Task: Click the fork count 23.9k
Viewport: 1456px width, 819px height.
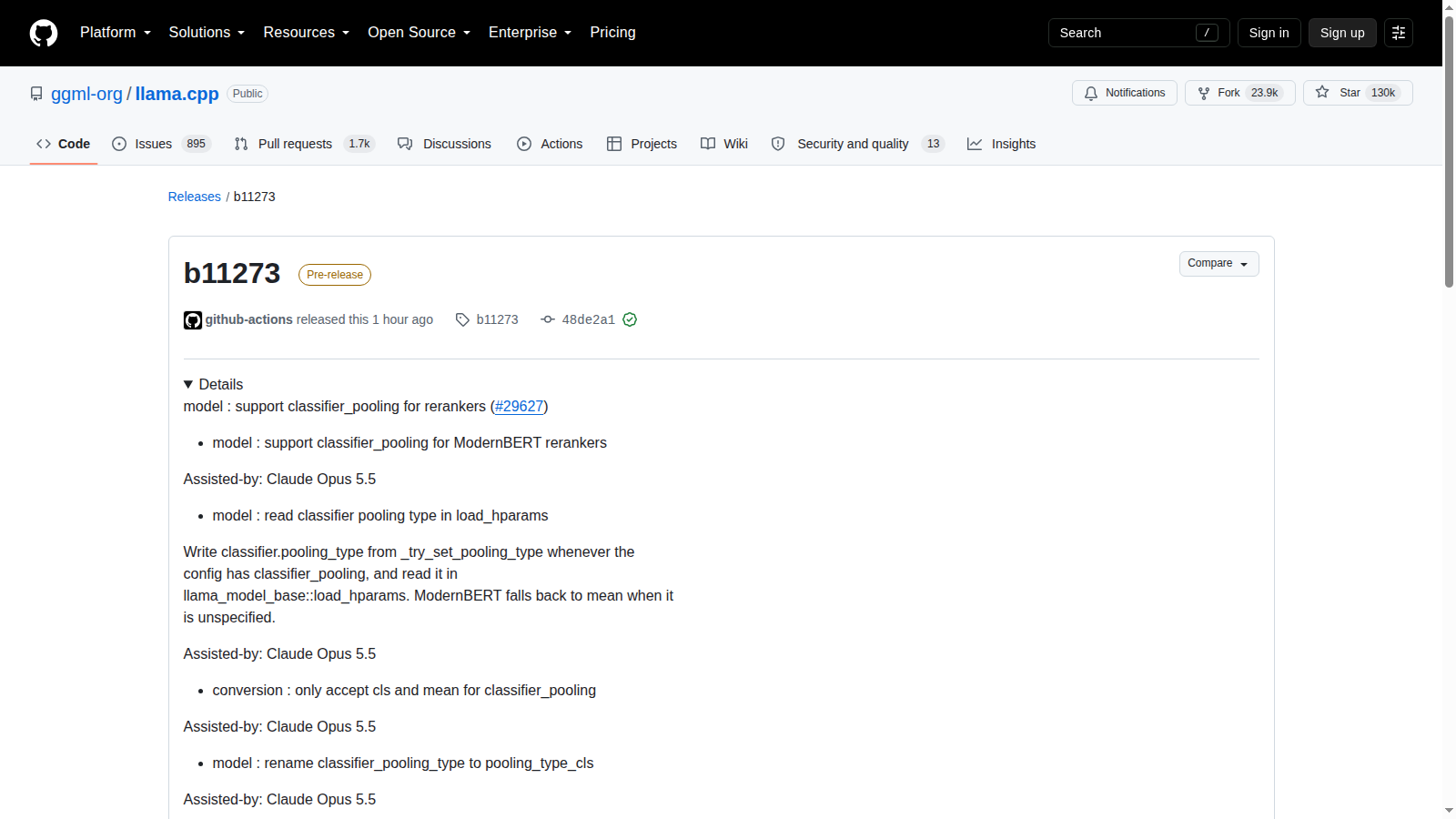Action: [1264, 93]
